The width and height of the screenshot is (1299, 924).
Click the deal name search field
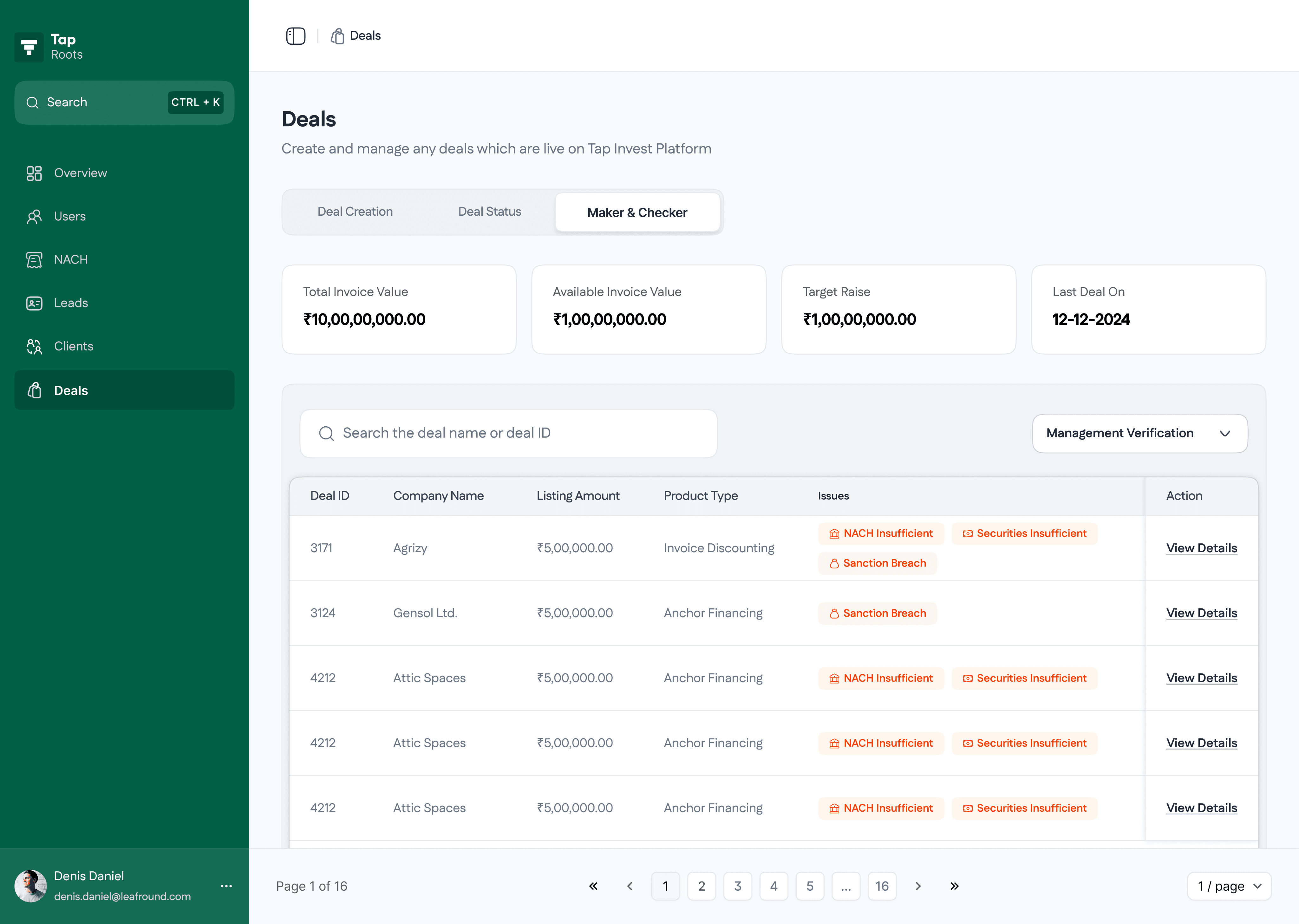click(508, 433)
